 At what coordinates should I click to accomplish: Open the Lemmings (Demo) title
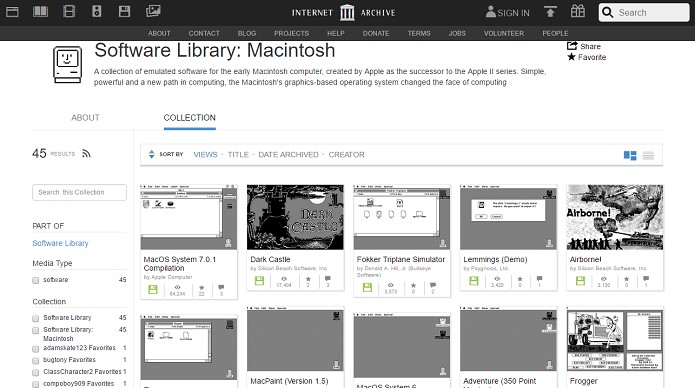click(495, 259)
